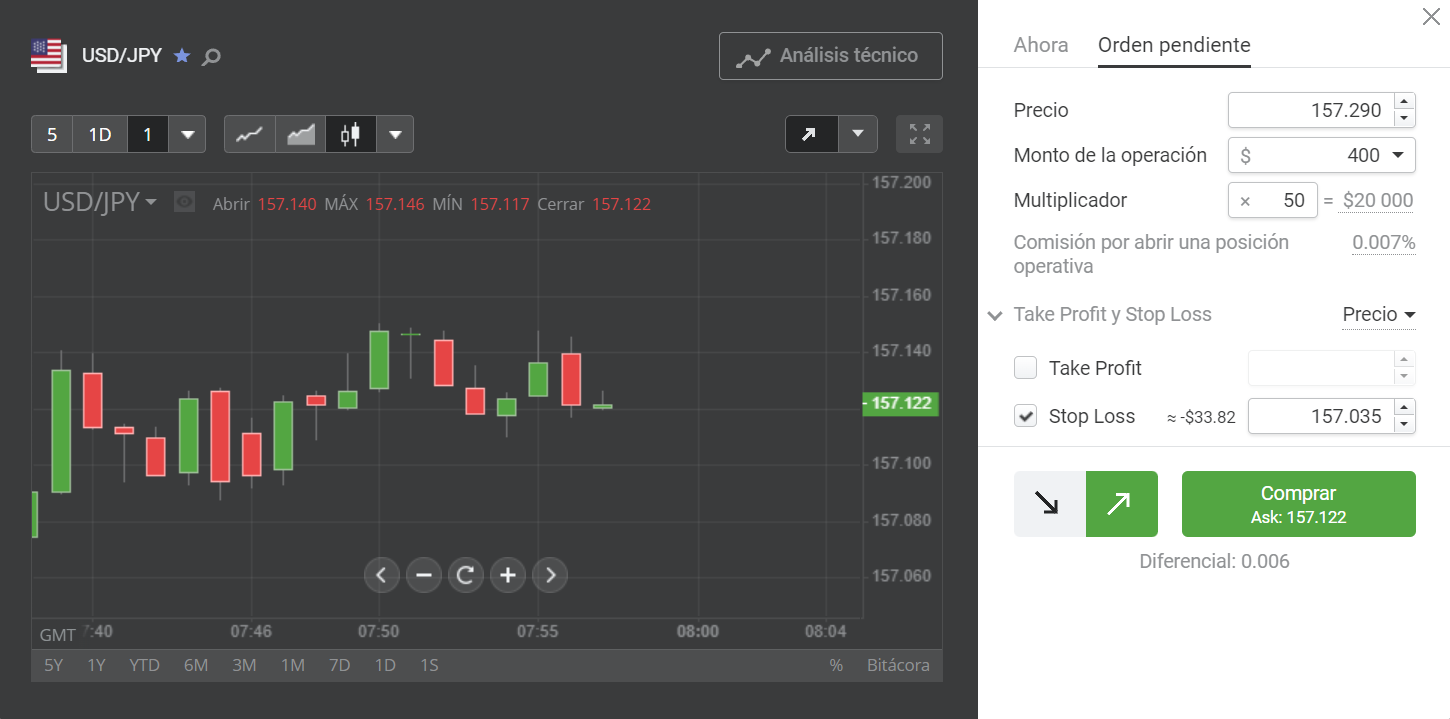Open the instrument search magnifier icon
Image resolution: width=1450 pixels, height=719 pixels.
point(211,57)
